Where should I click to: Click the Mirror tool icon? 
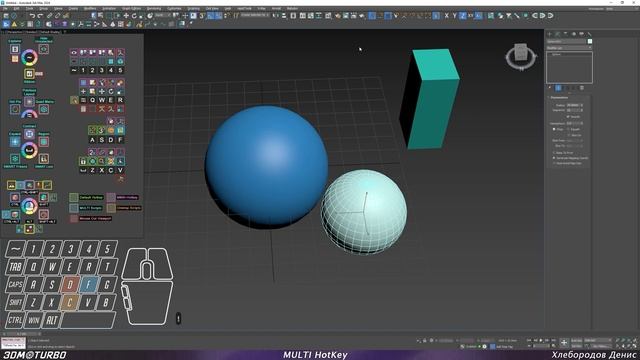tap(276, 16)
